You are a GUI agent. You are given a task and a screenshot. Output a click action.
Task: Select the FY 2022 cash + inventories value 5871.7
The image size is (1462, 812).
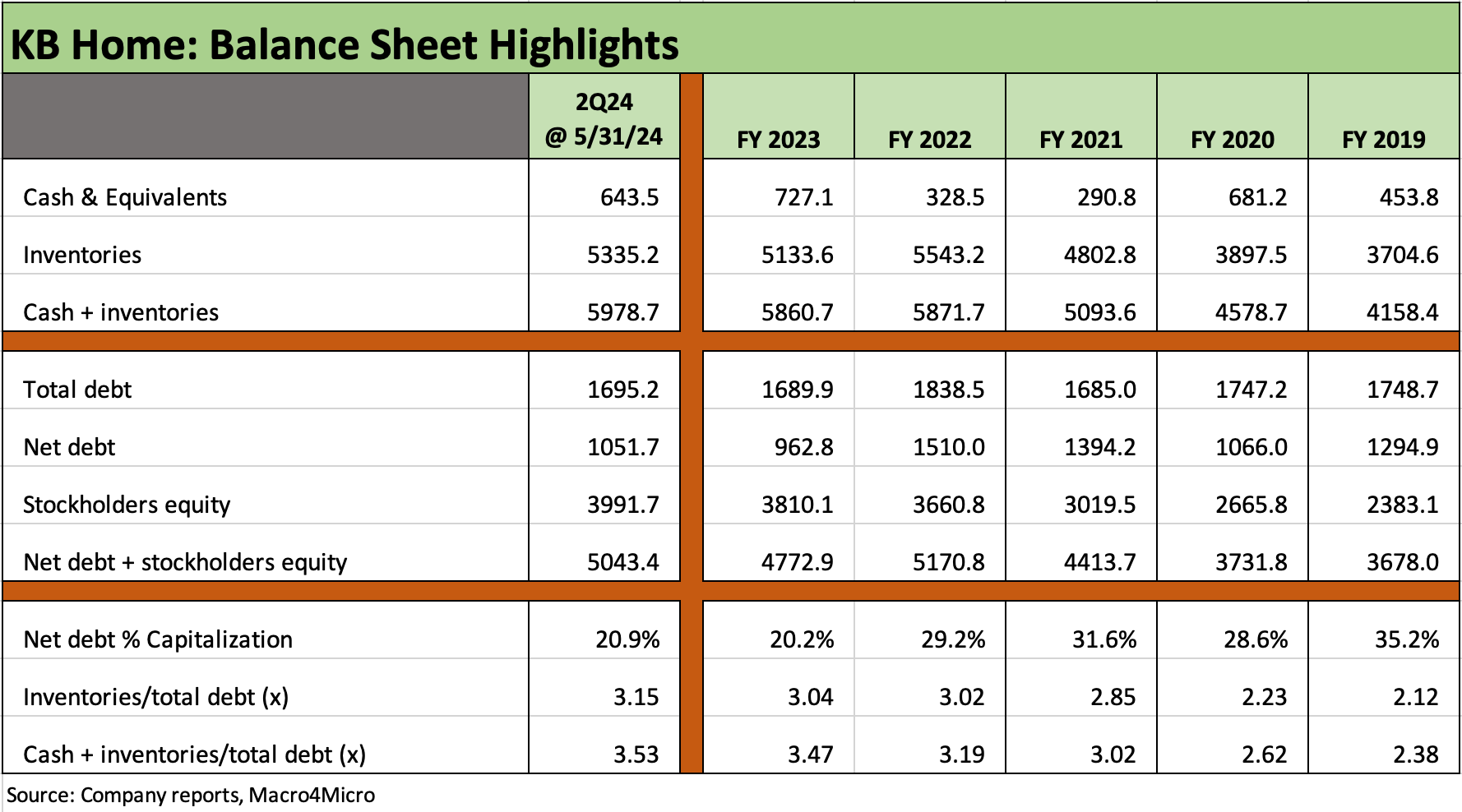point(948,312)
